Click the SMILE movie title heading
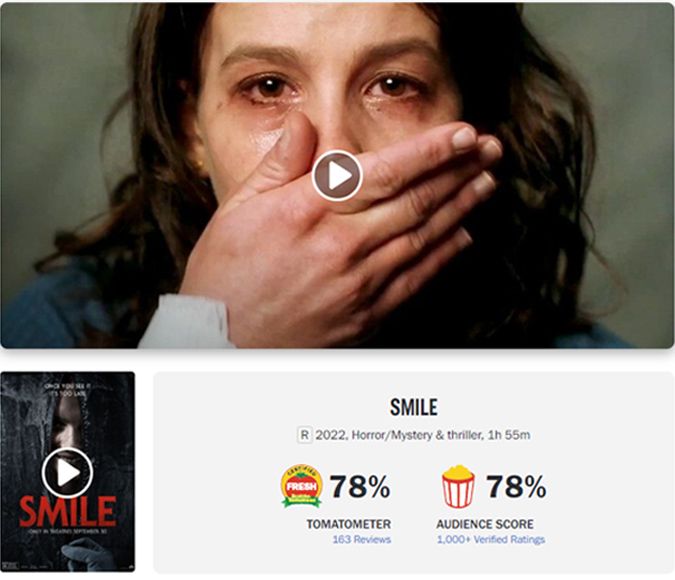 click(x=414, y=407)
